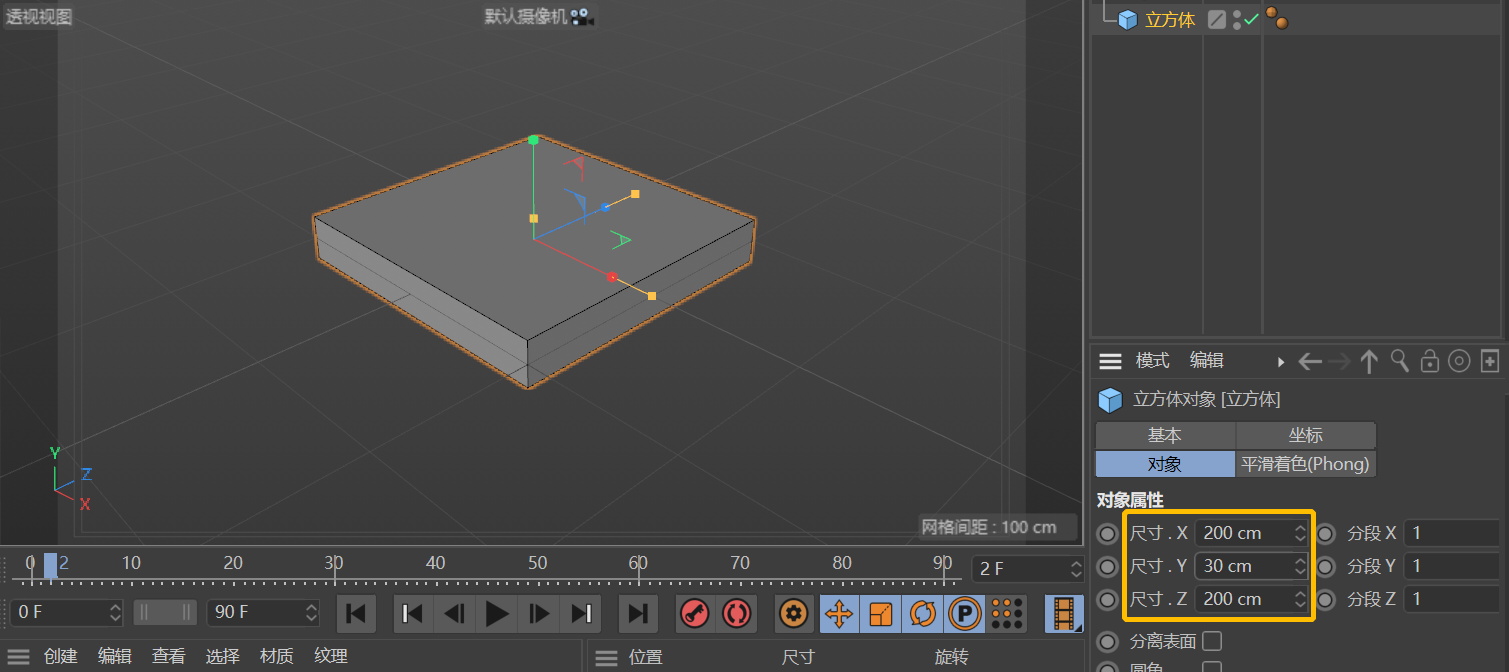Click the cube icon beside 立方体 in the object list
Viewport: 1509px width, 672px height.
point(1128,19)
